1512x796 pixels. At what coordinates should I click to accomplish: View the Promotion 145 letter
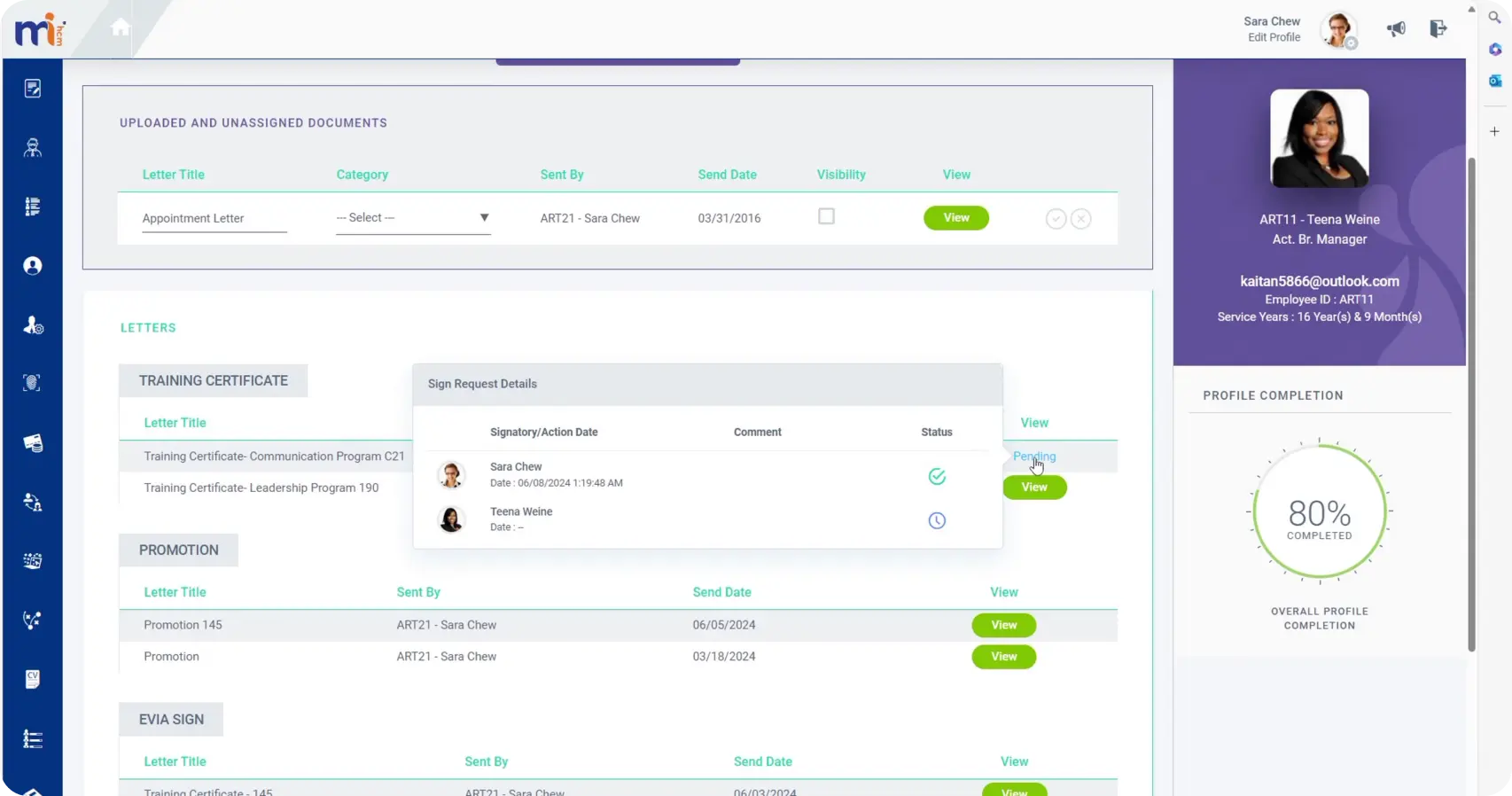[1004, 625]
